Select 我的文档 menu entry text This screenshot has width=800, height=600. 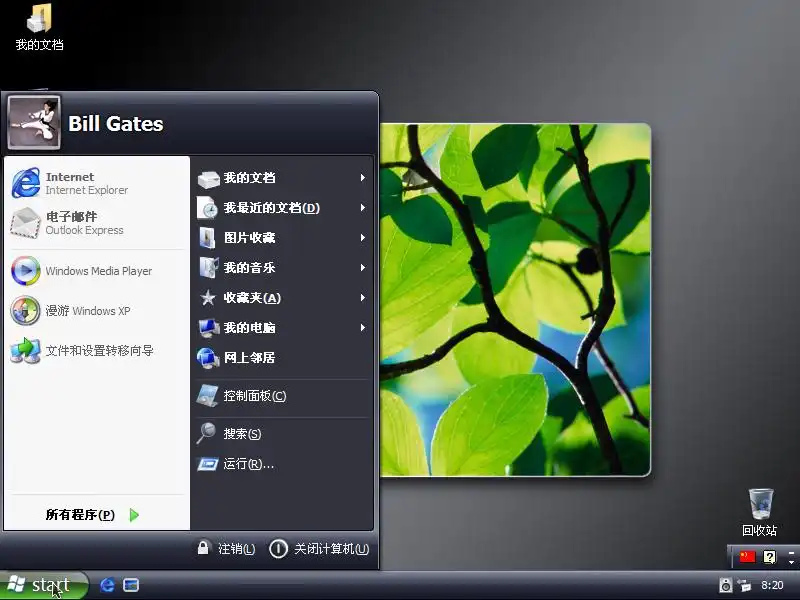[249, 178]
